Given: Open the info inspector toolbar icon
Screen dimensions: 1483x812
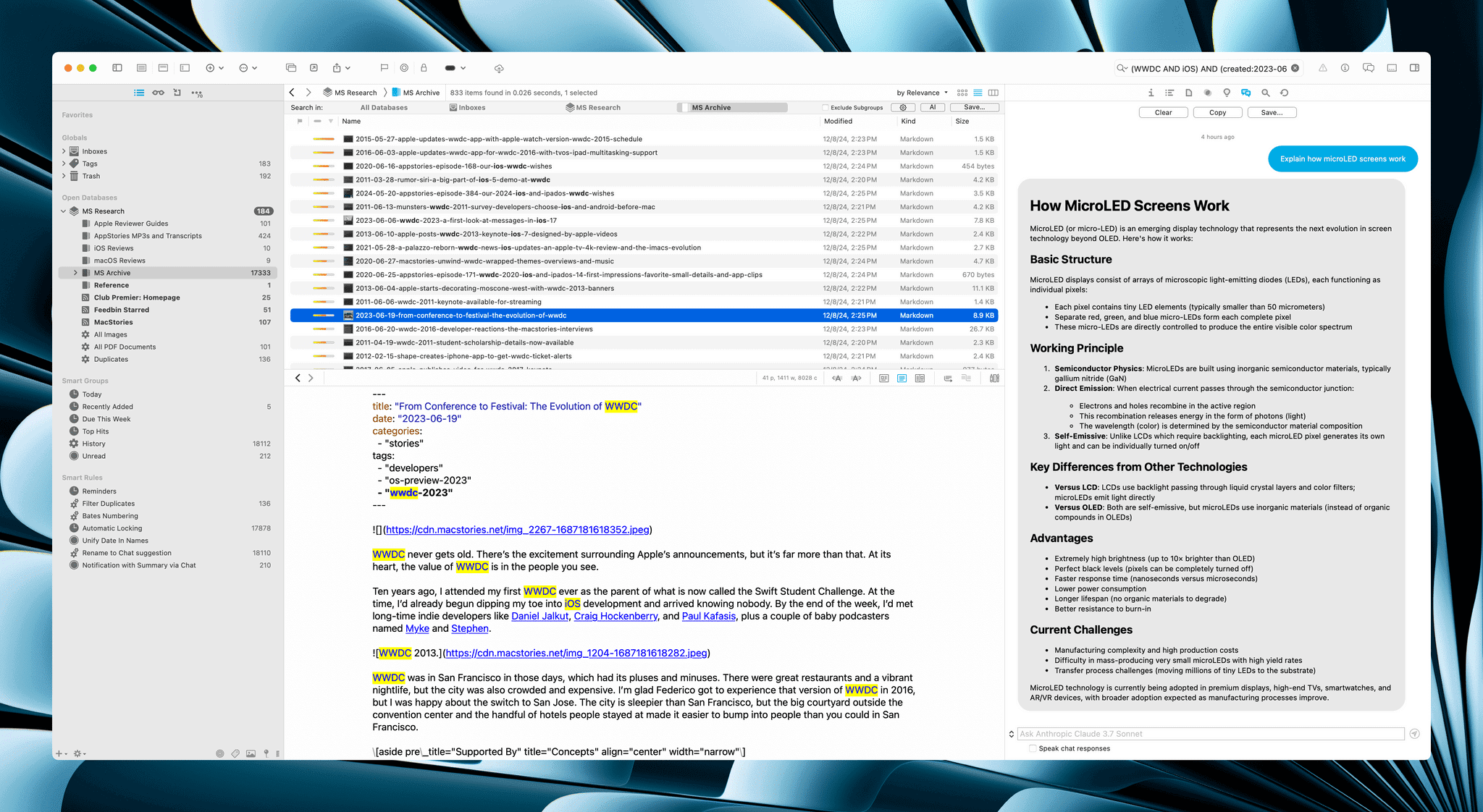Looking at the screenshot, I should (1345, 68).
